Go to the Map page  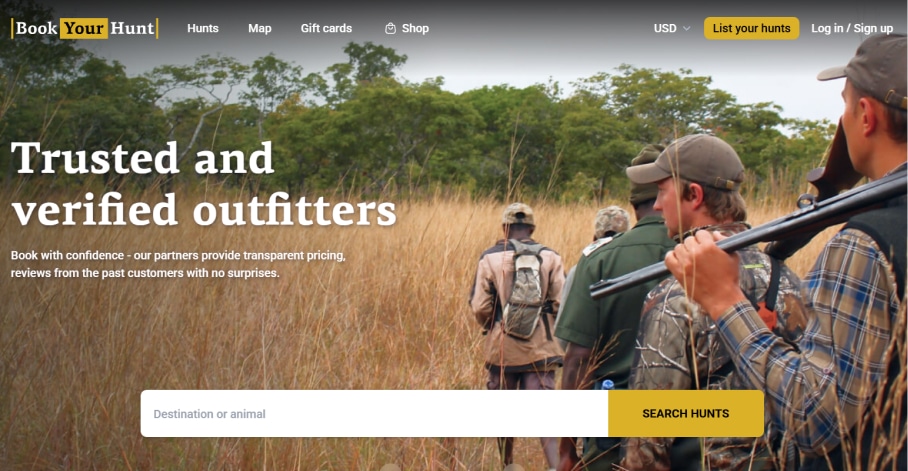point(259,28)
